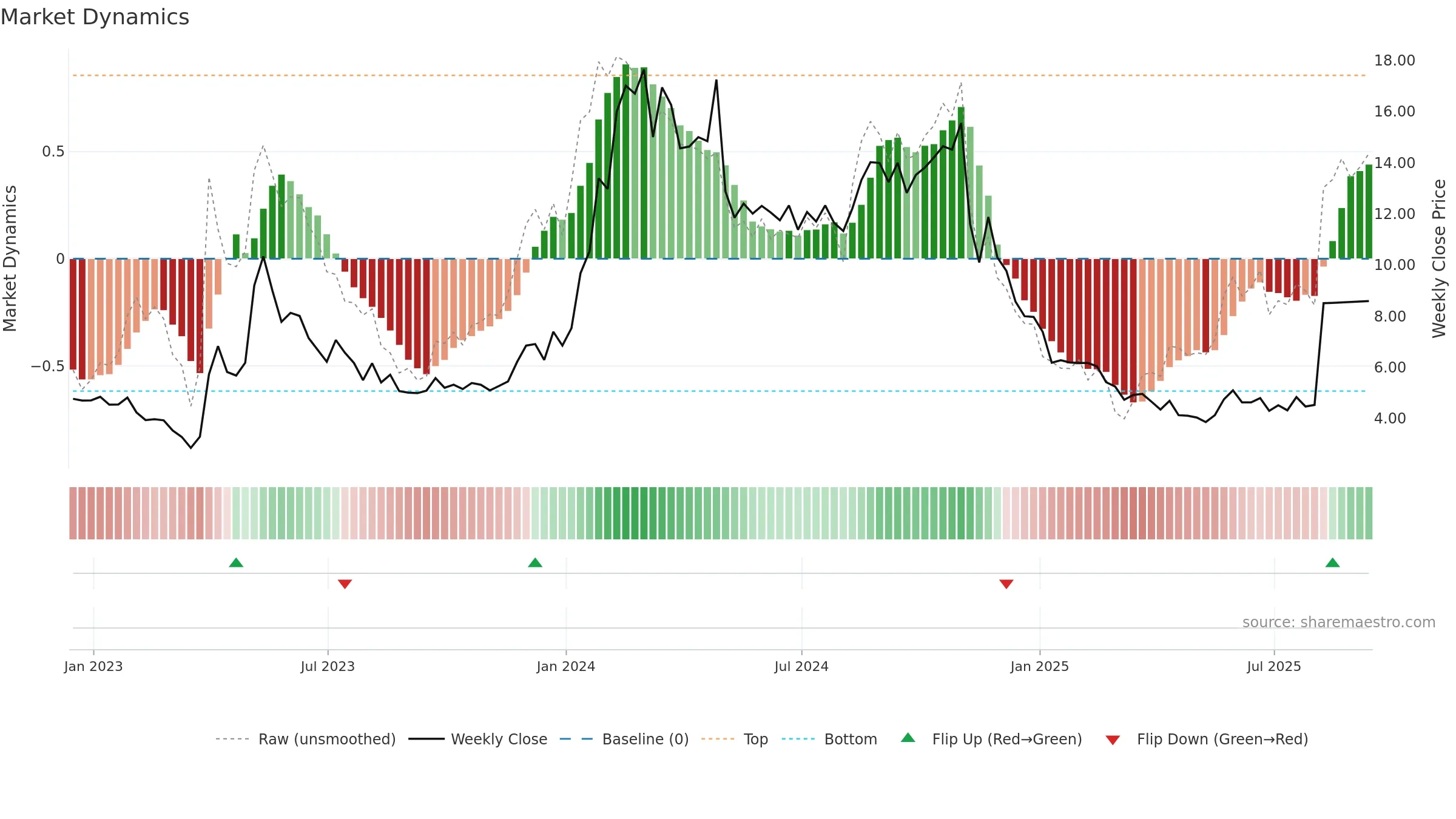The width and height of the screenshot is (1456, 819).
Task: Click the tallest dark green bar near early 2024
Action: click(x=625, y=161)
